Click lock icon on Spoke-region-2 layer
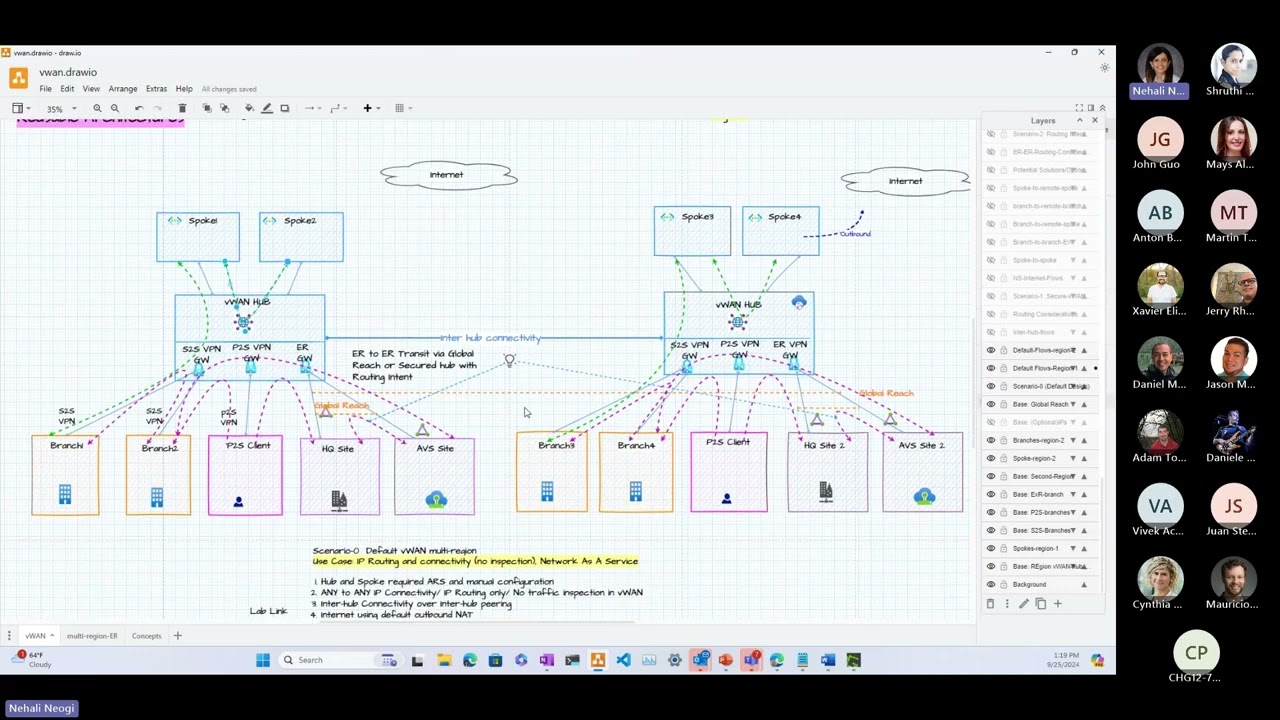 [x=1003, y=458]
